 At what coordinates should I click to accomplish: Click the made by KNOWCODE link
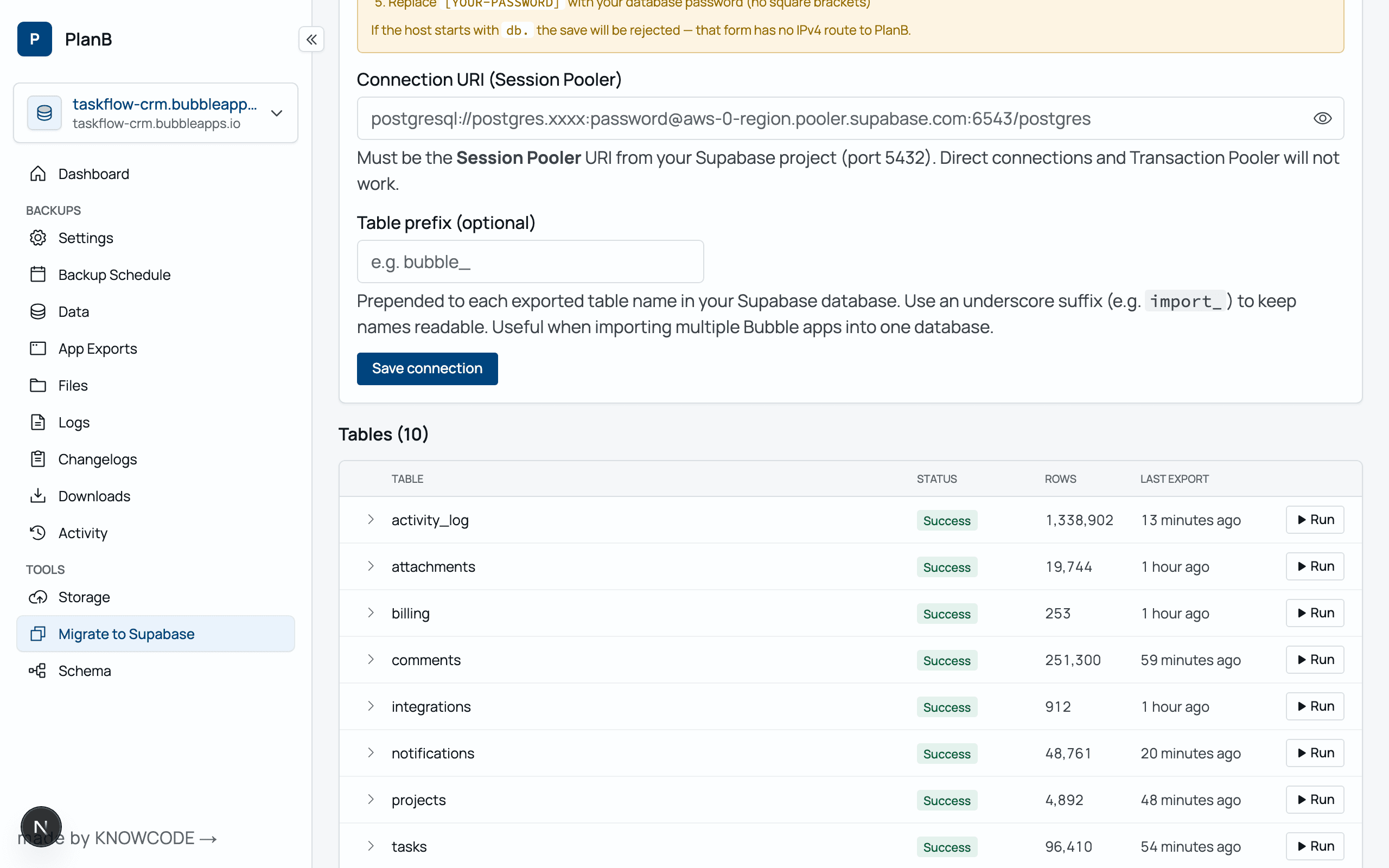(117, 838)
